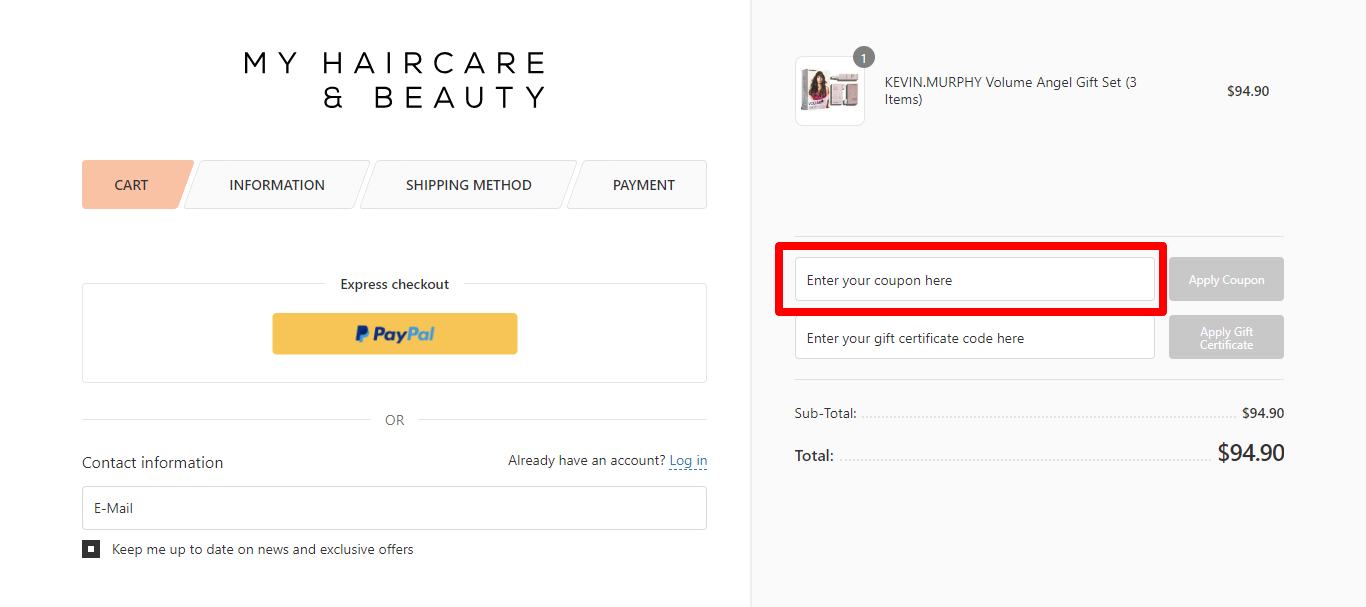Click the My Haircare & Beauty logo

click(393, 80)
